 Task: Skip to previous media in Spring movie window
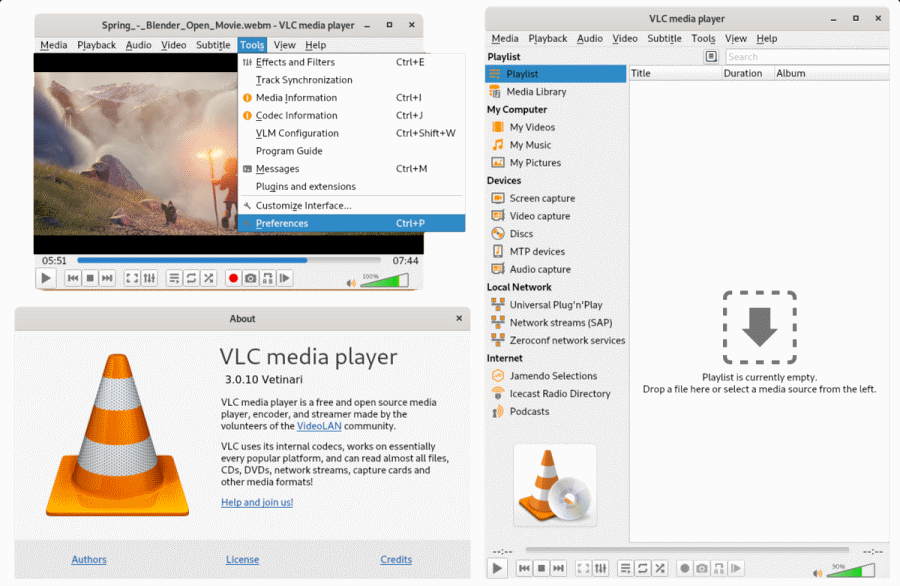tap(73, 278)
